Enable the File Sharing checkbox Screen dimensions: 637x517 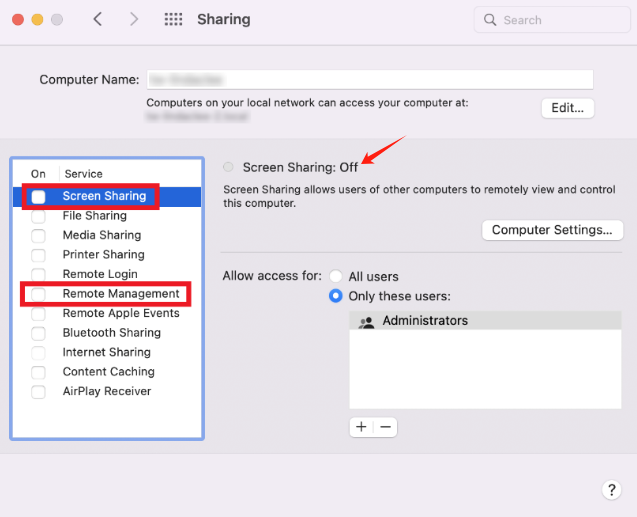pos(38,216)
